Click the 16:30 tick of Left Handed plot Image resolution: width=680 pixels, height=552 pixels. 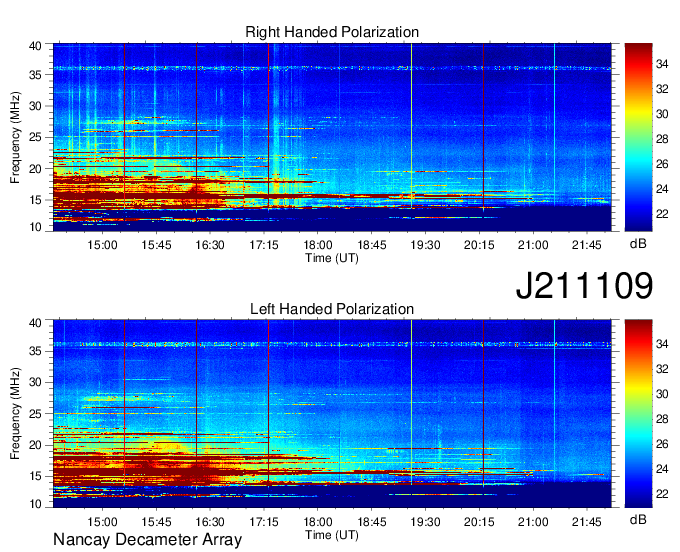(210, 522)
